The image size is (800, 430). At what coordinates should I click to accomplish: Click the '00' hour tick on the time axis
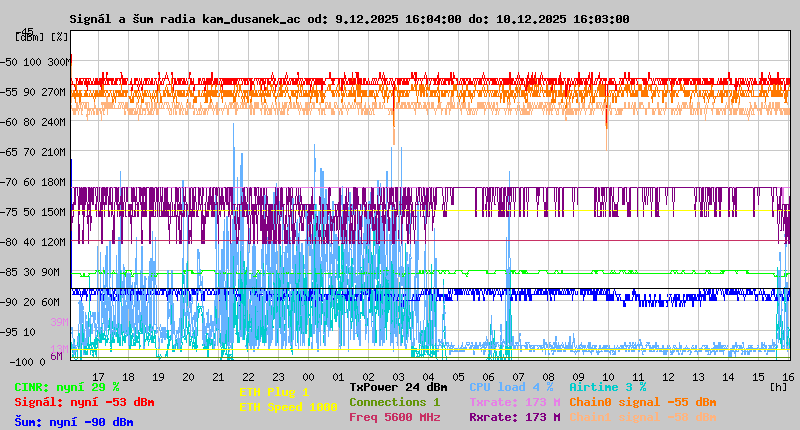point(308,377)
